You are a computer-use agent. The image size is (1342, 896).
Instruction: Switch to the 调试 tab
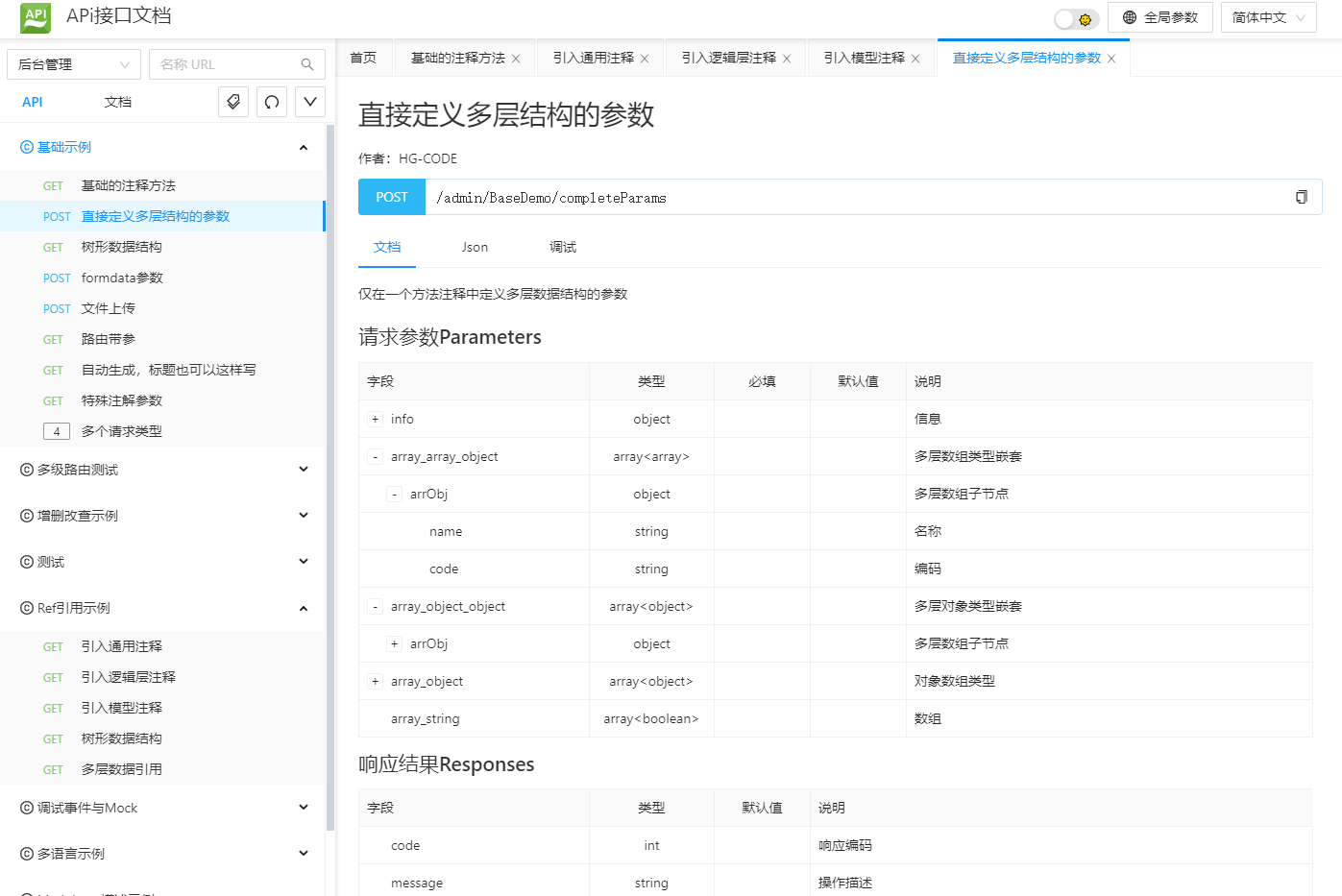click(x=563, y=248)
